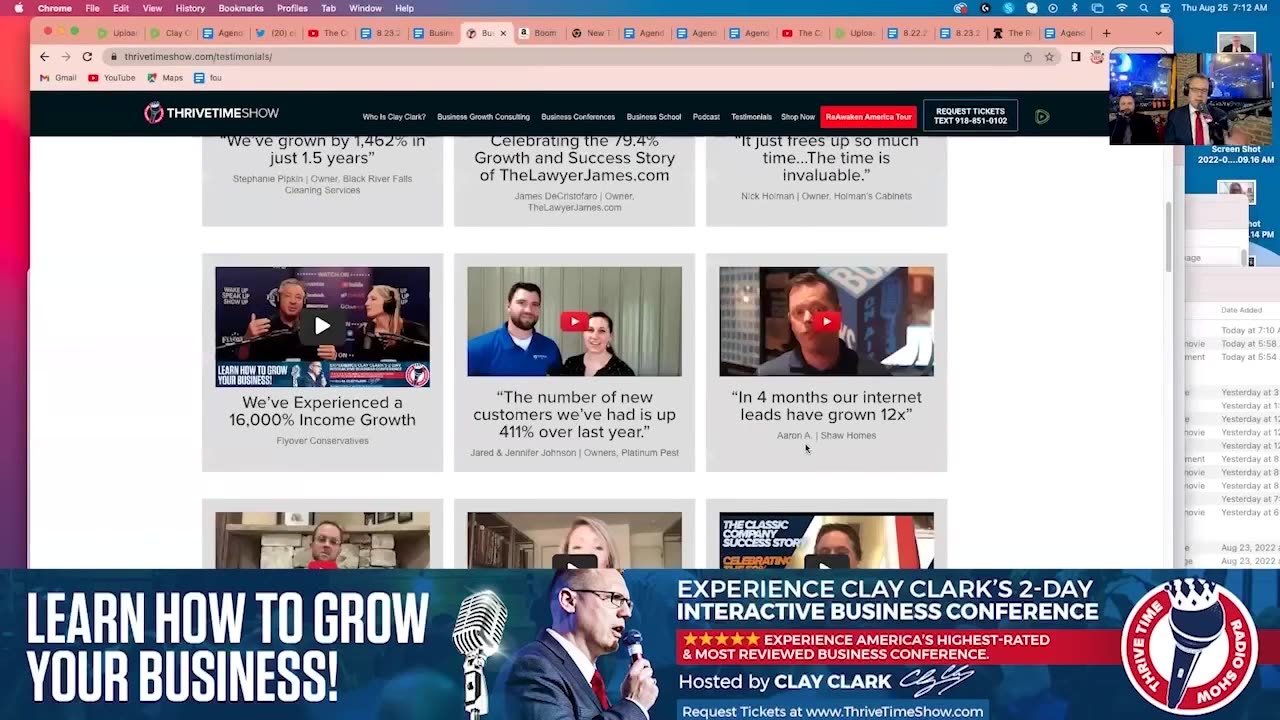Play the Flyover Conservatives video
This screenshot has height=720, width=1280.
click(x=322, y=326)
